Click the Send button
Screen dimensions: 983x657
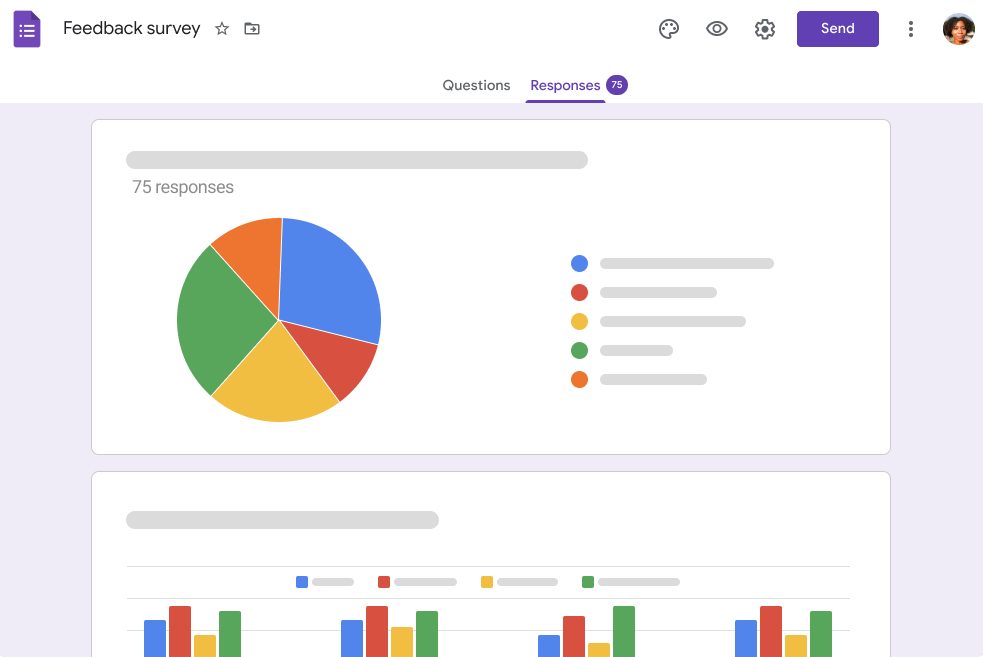pos(838,29)
